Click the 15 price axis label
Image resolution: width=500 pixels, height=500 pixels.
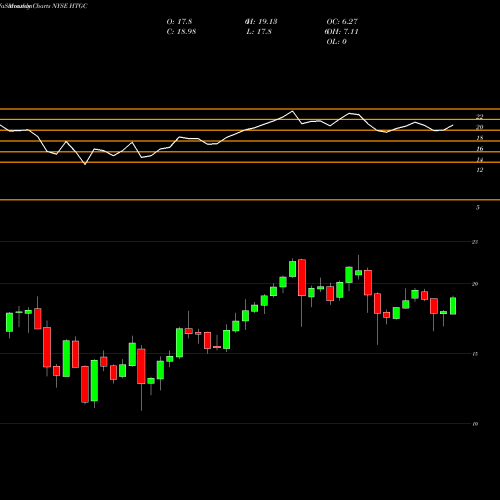pyautogui.click(x=475, y=354)
